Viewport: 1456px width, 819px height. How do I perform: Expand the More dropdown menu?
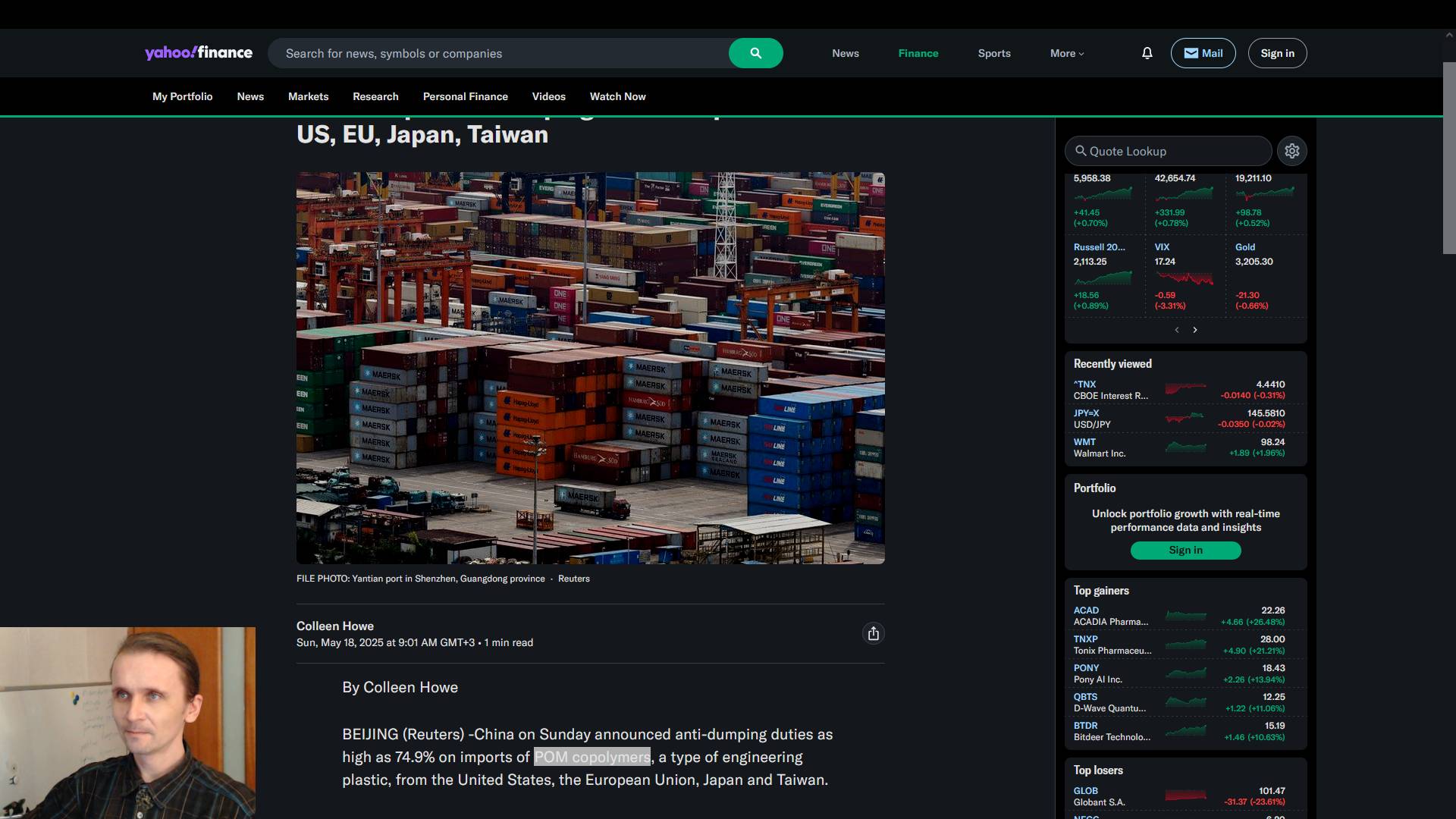point(1067,53)
